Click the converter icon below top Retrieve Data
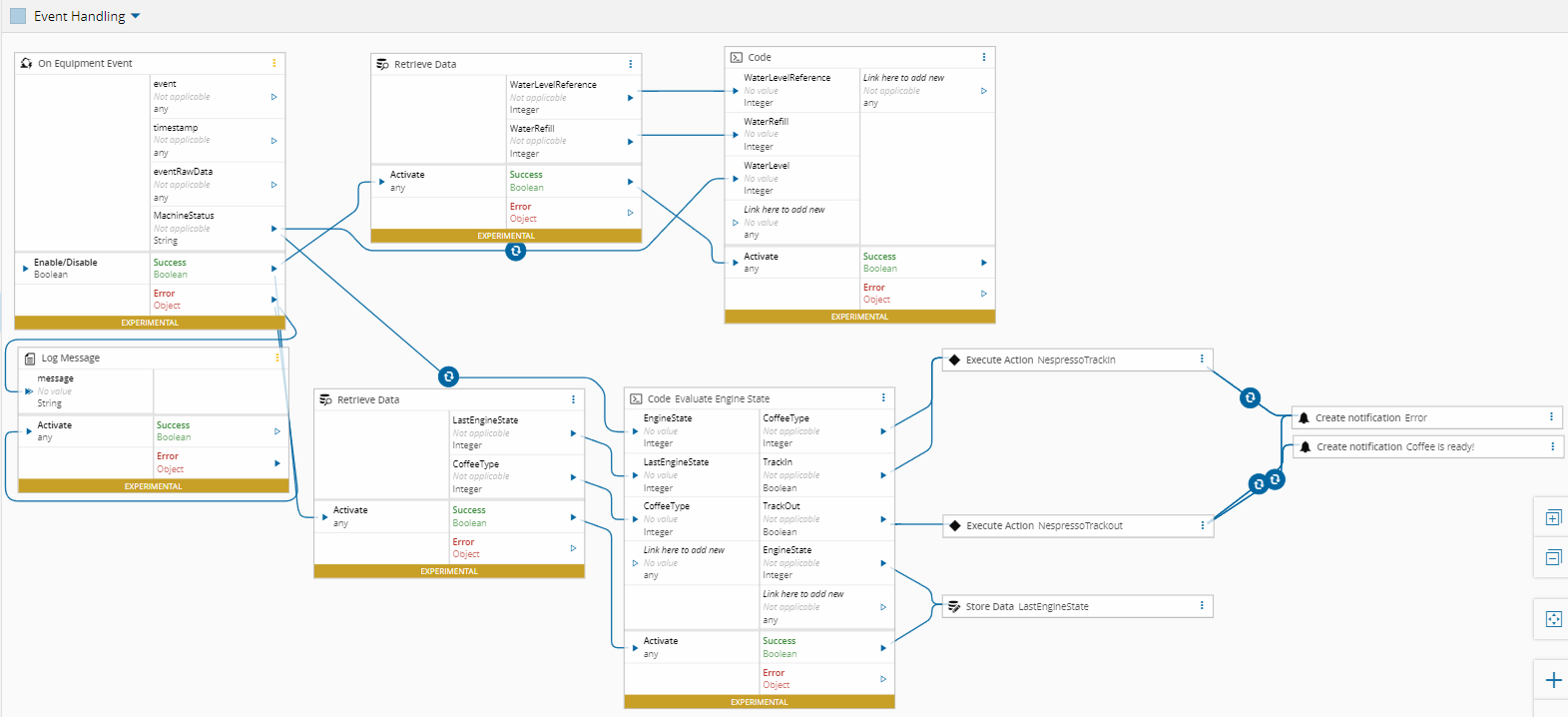 click(x=516, y=251)
